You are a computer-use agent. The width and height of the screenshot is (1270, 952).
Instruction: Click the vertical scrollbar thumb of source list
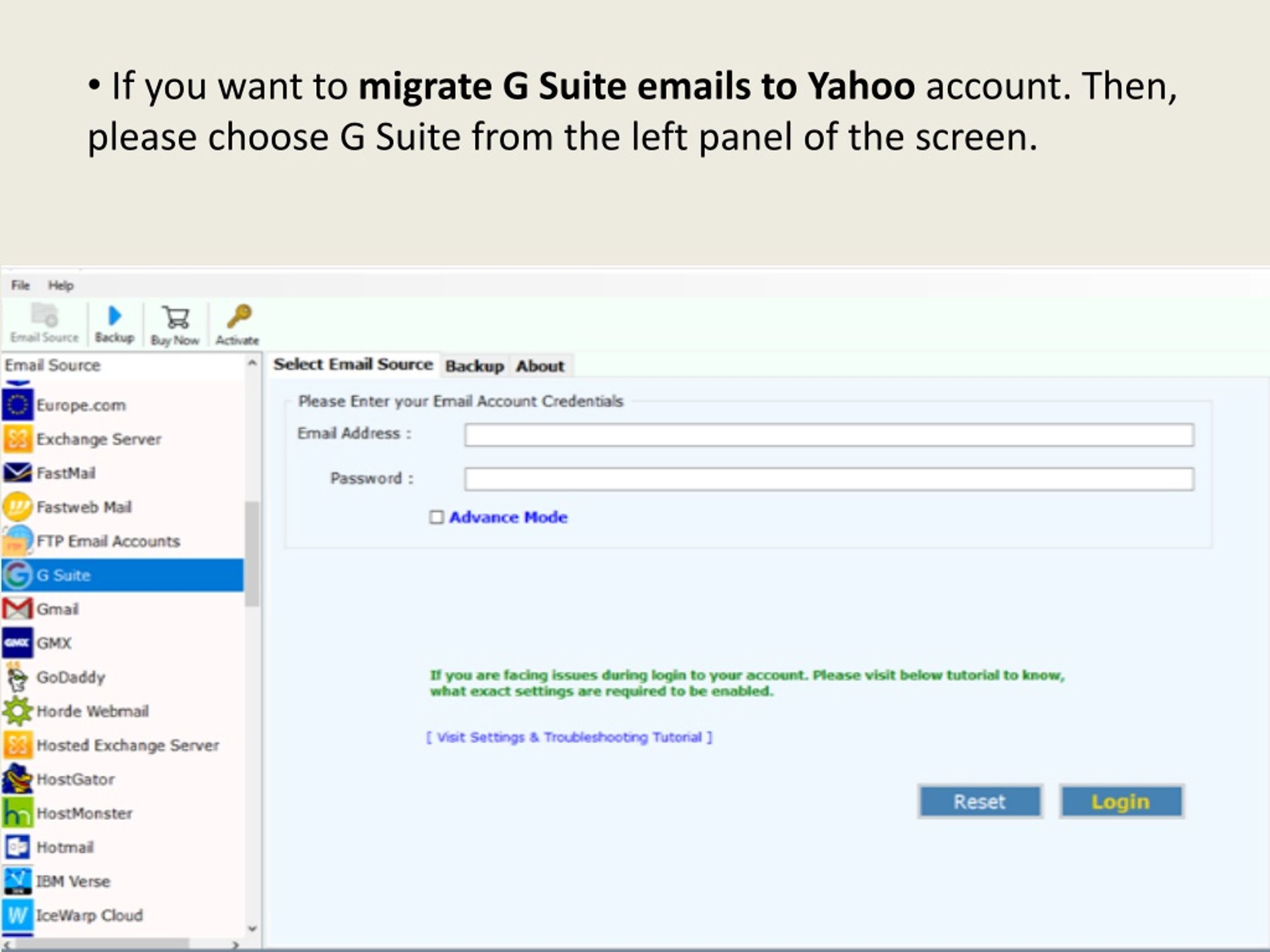[x=252, y=554]
